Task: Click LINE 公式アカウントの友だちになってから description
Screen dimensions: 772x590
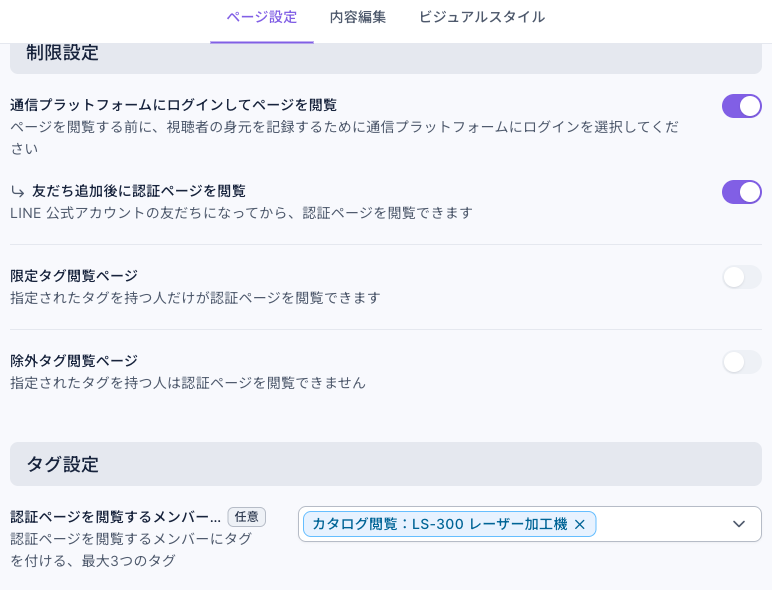Action: click(241, 213)
